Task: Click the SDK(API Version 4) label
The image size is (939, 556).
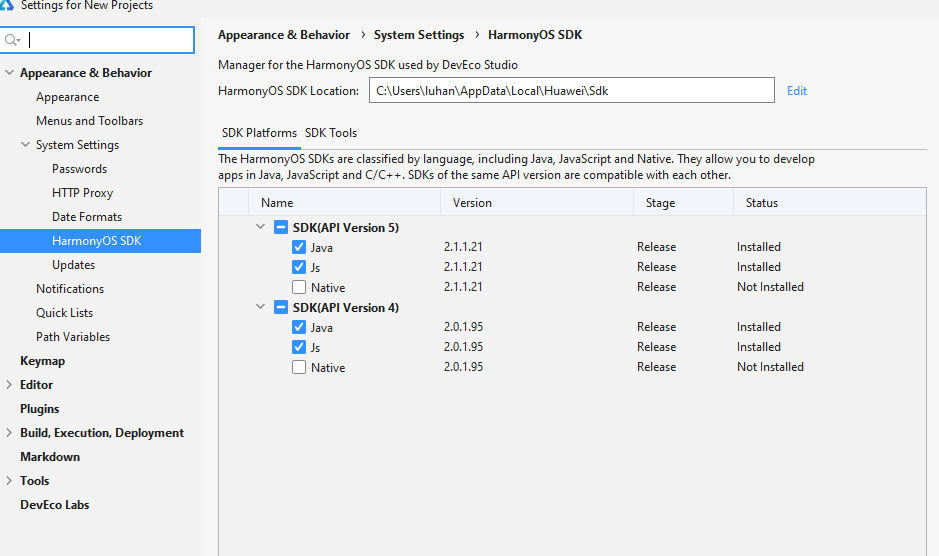Action: [x=346, y=307]
